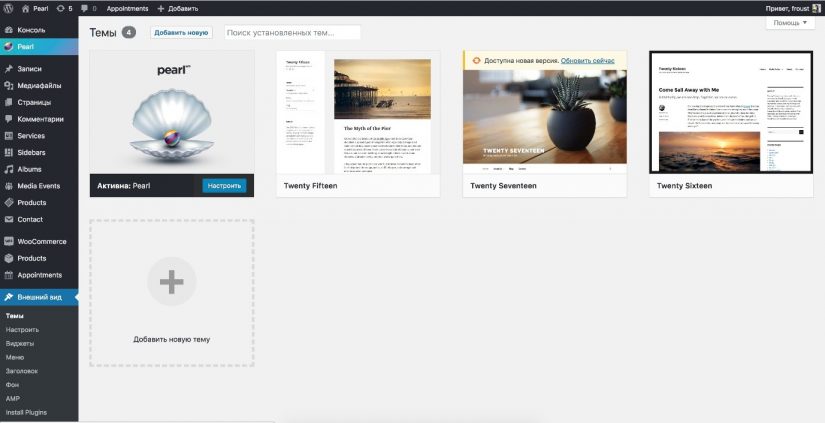Select the Twenty Fifteen theme screenshot

click(x=358, y=113)
